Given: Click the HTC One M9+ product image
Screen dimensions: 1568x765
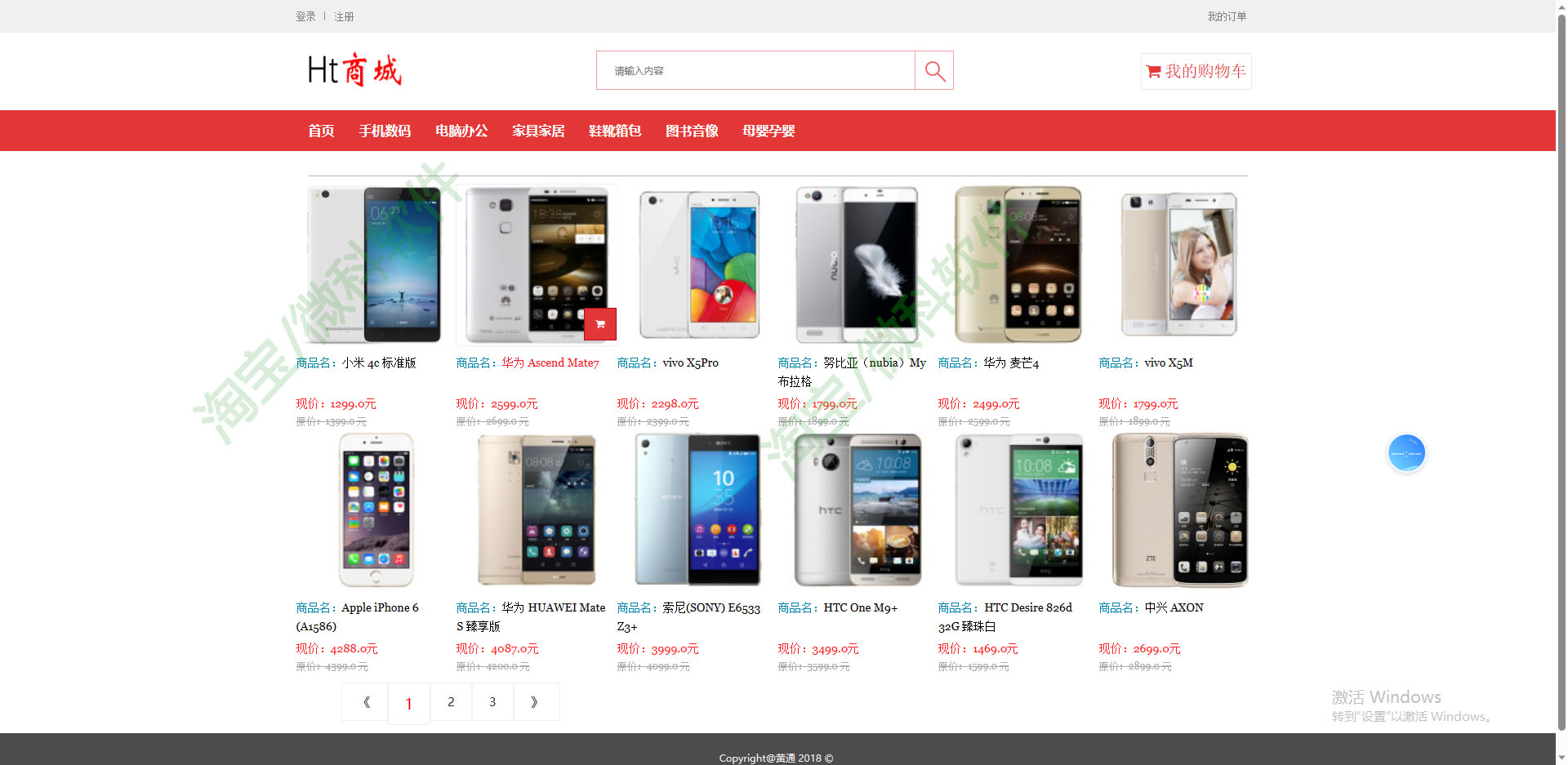Looking at the screenshot, I should click(x=857, y=510).
